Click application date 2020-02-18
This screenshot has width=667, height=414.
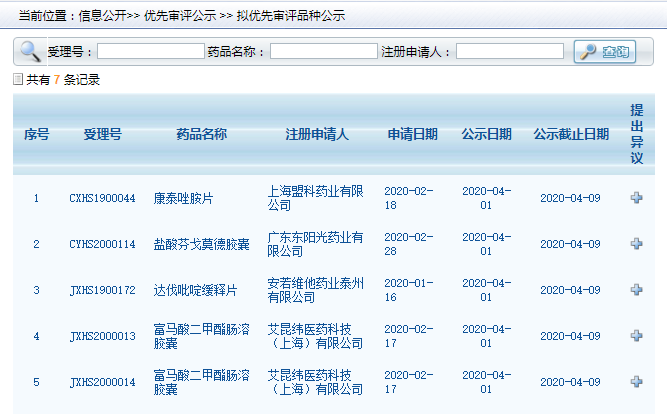pos(409,198)
